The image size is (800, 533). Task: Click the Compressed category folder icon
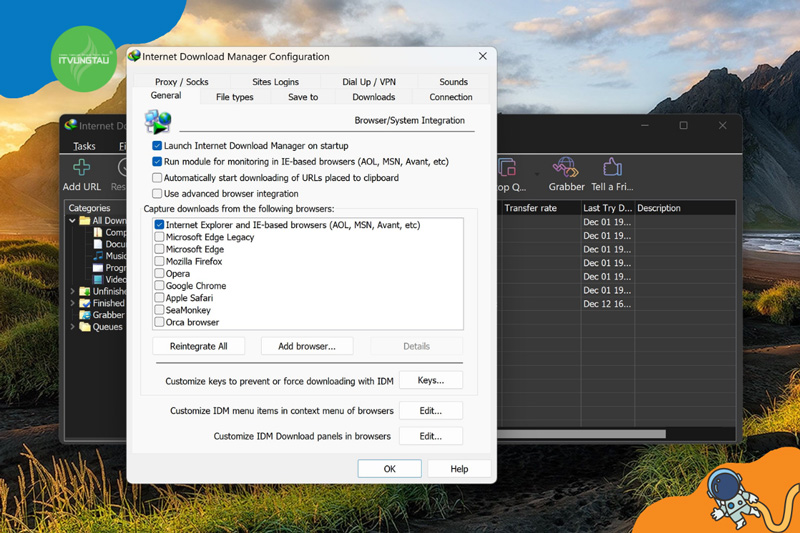click(x=98, y=232)
